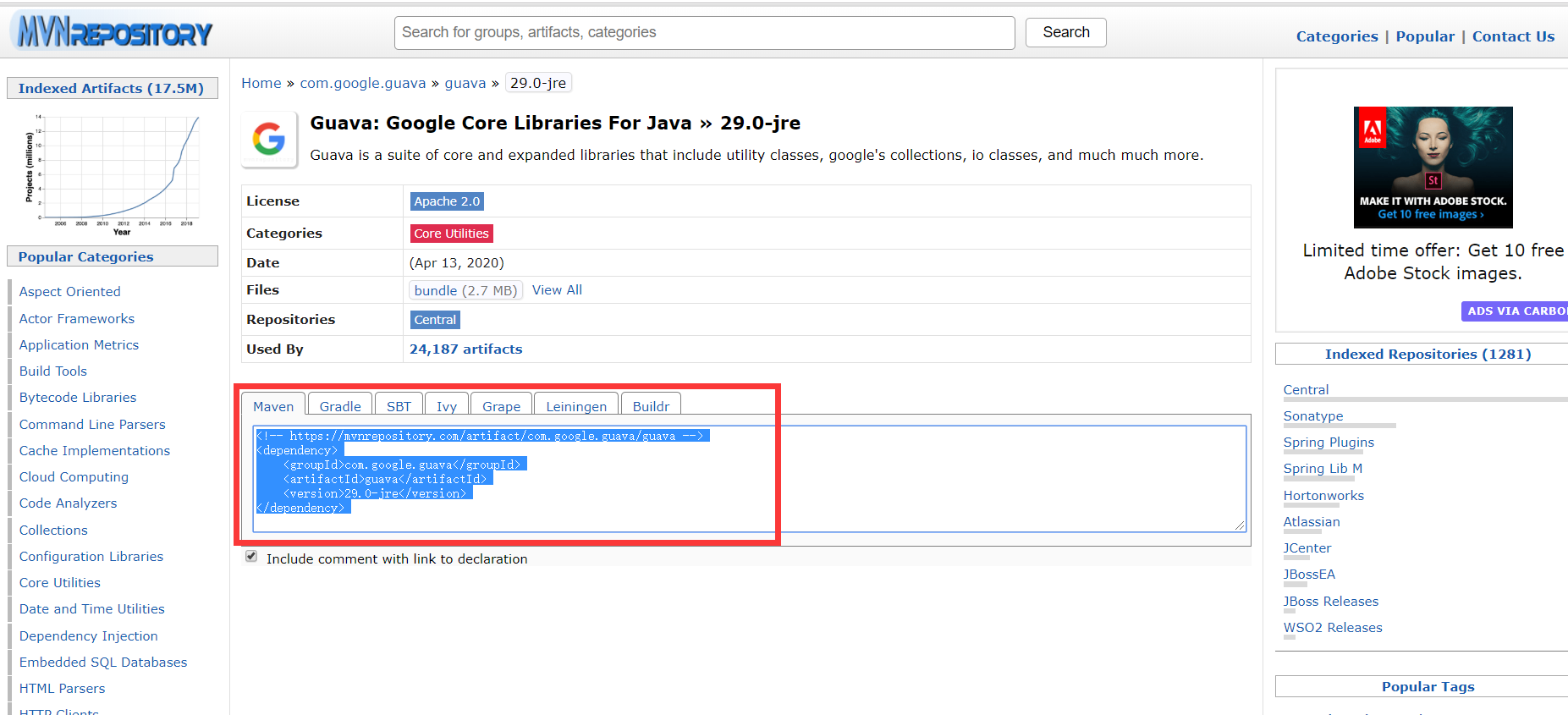Open Application Metrics category
Screen dimensions: 1568x715
[x=79, y=345]
